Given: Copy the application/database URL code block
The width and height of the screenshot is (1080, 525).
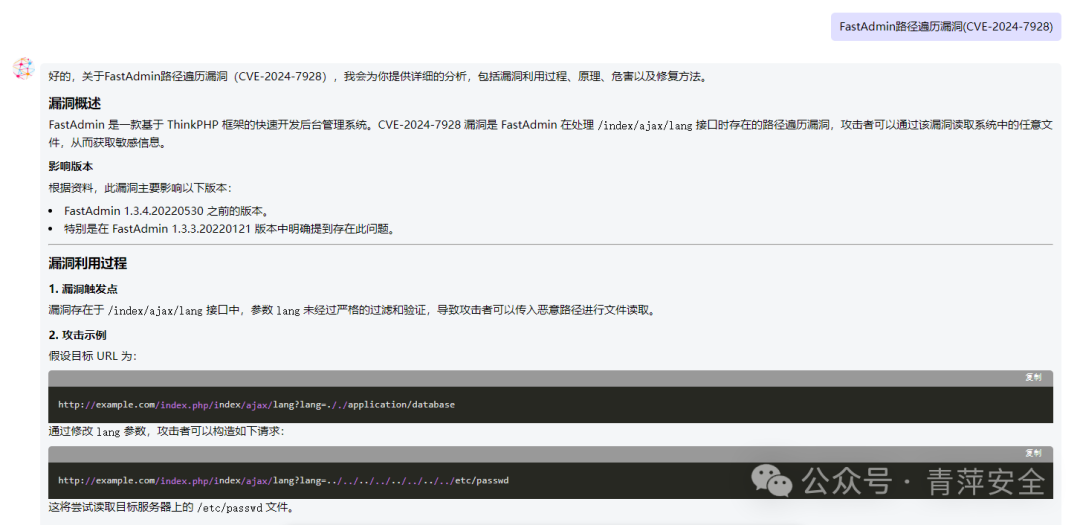Looking at the screenshot, I should click(1033, 378).
